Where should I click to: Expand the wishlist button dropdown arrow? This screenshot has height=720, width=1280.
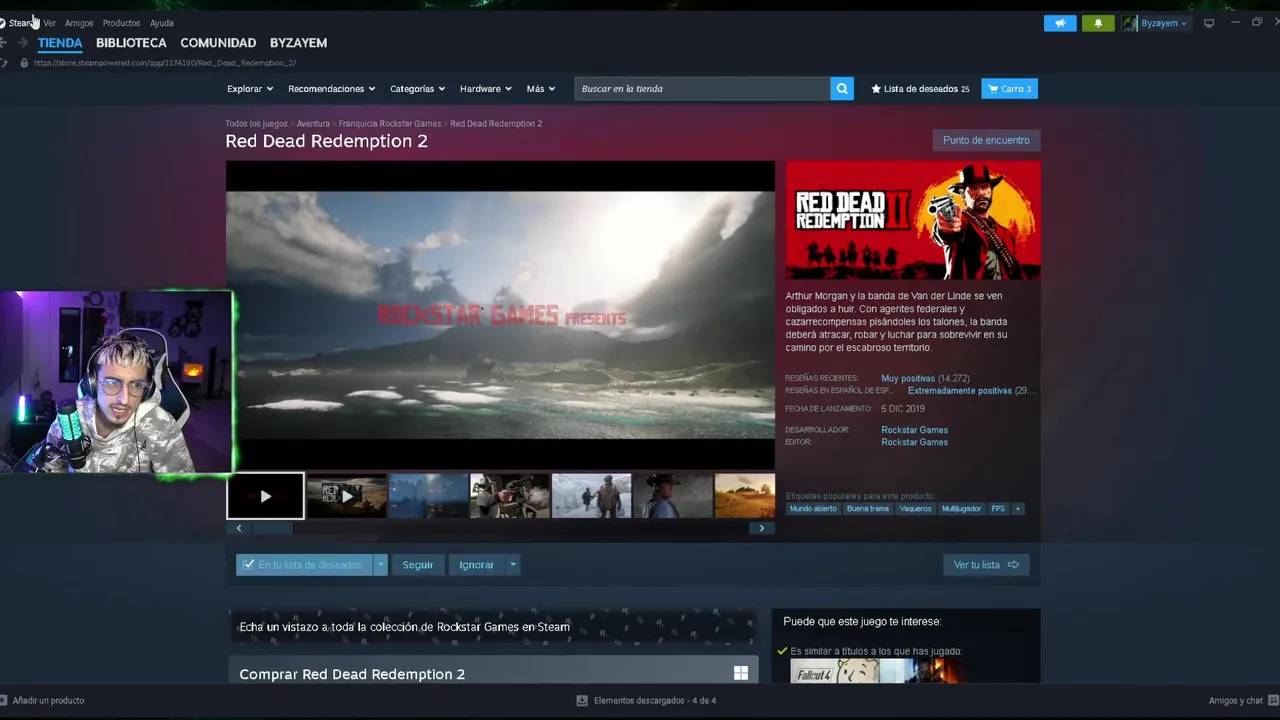pos(380,565)
